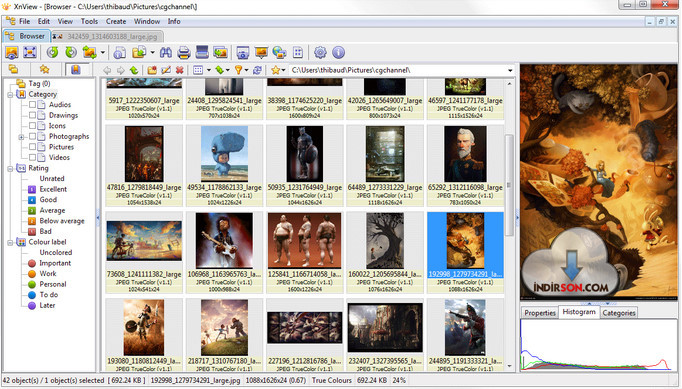682x389 pixels.
Task: Check the Photographs category box
Action: [x=32, y=136]
